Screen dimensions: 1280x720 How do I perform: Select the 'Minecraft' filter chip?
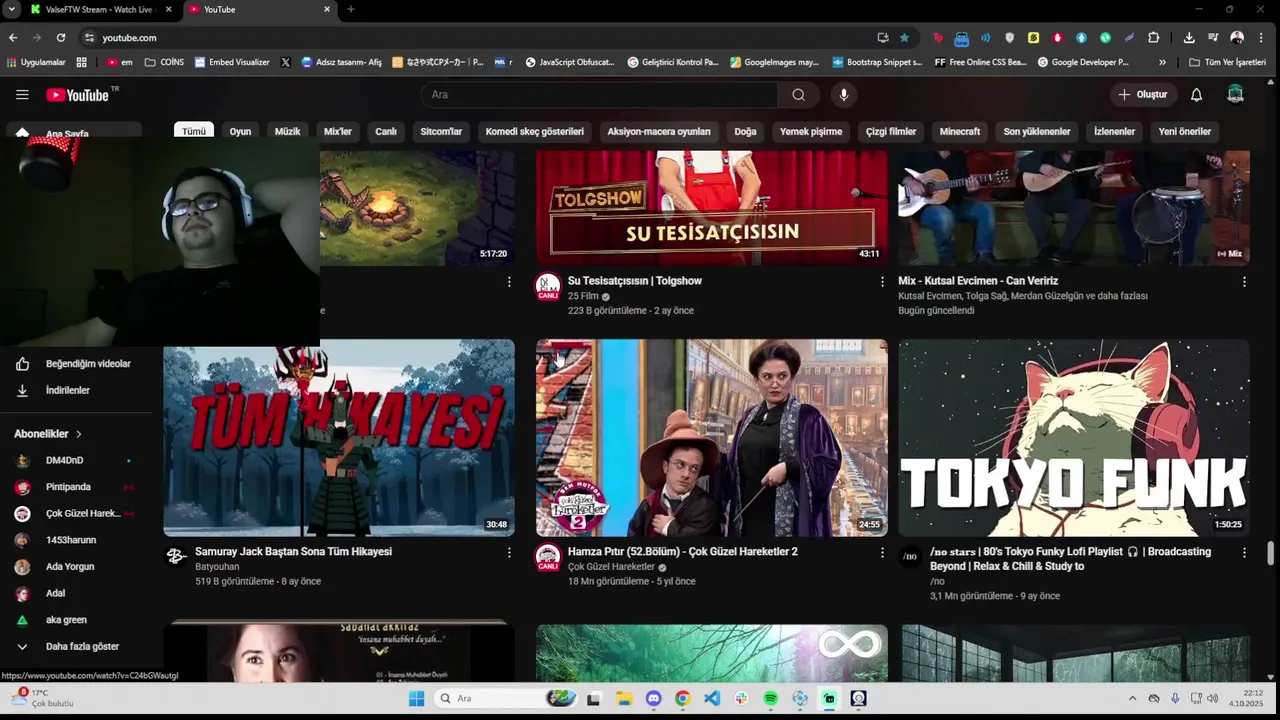(960, 131)
